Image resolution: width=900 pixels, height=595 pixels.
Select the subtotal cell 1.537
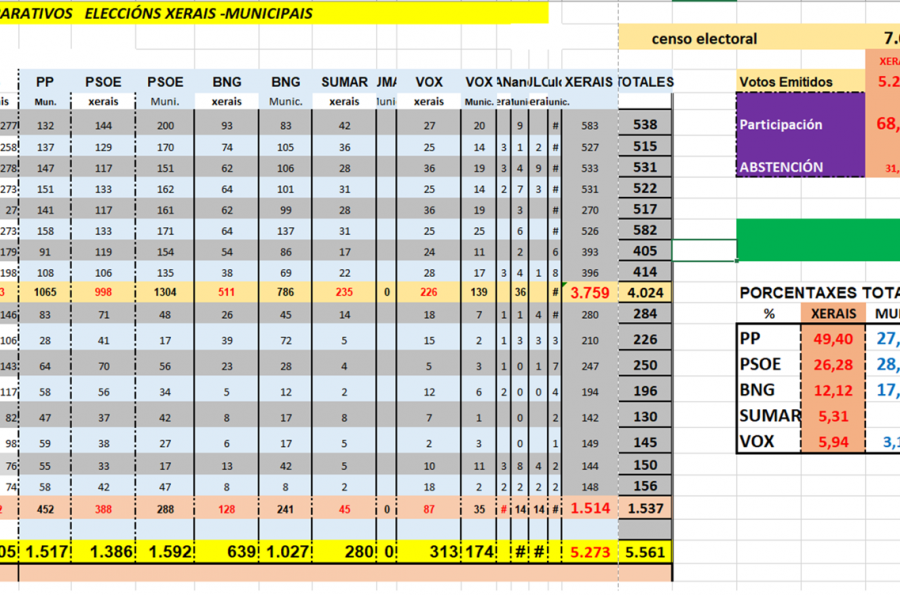(645, 508)
